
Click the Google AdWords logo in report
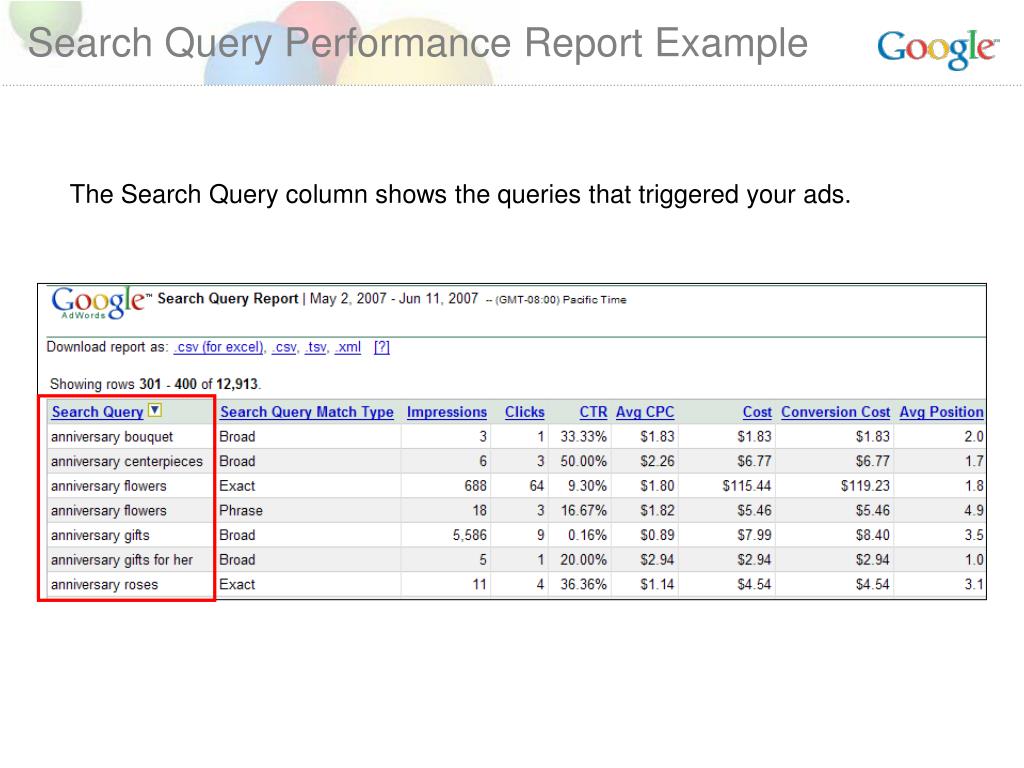pyautogui.click(x=101, y=302)
